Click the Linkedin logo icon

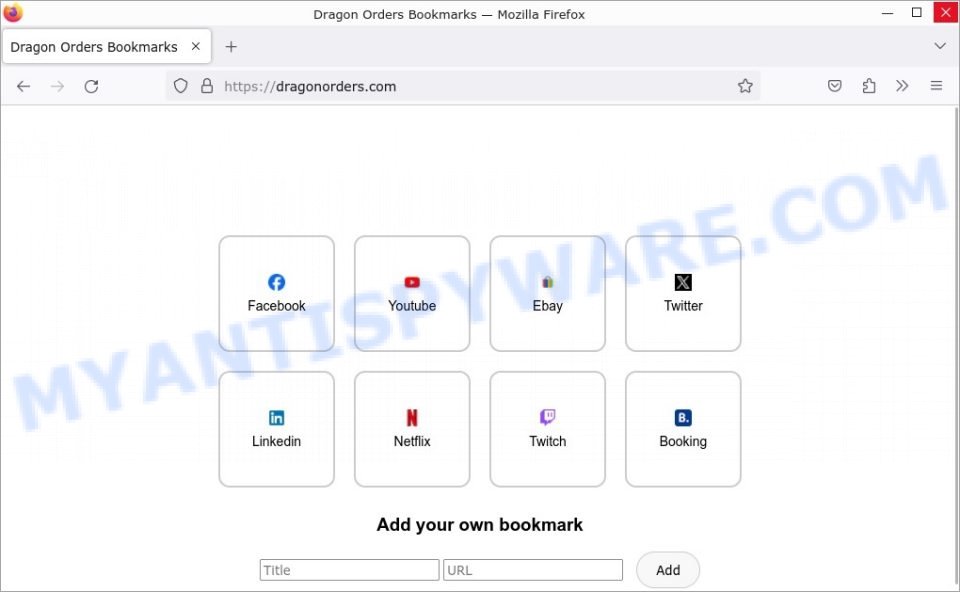[276, 418]
